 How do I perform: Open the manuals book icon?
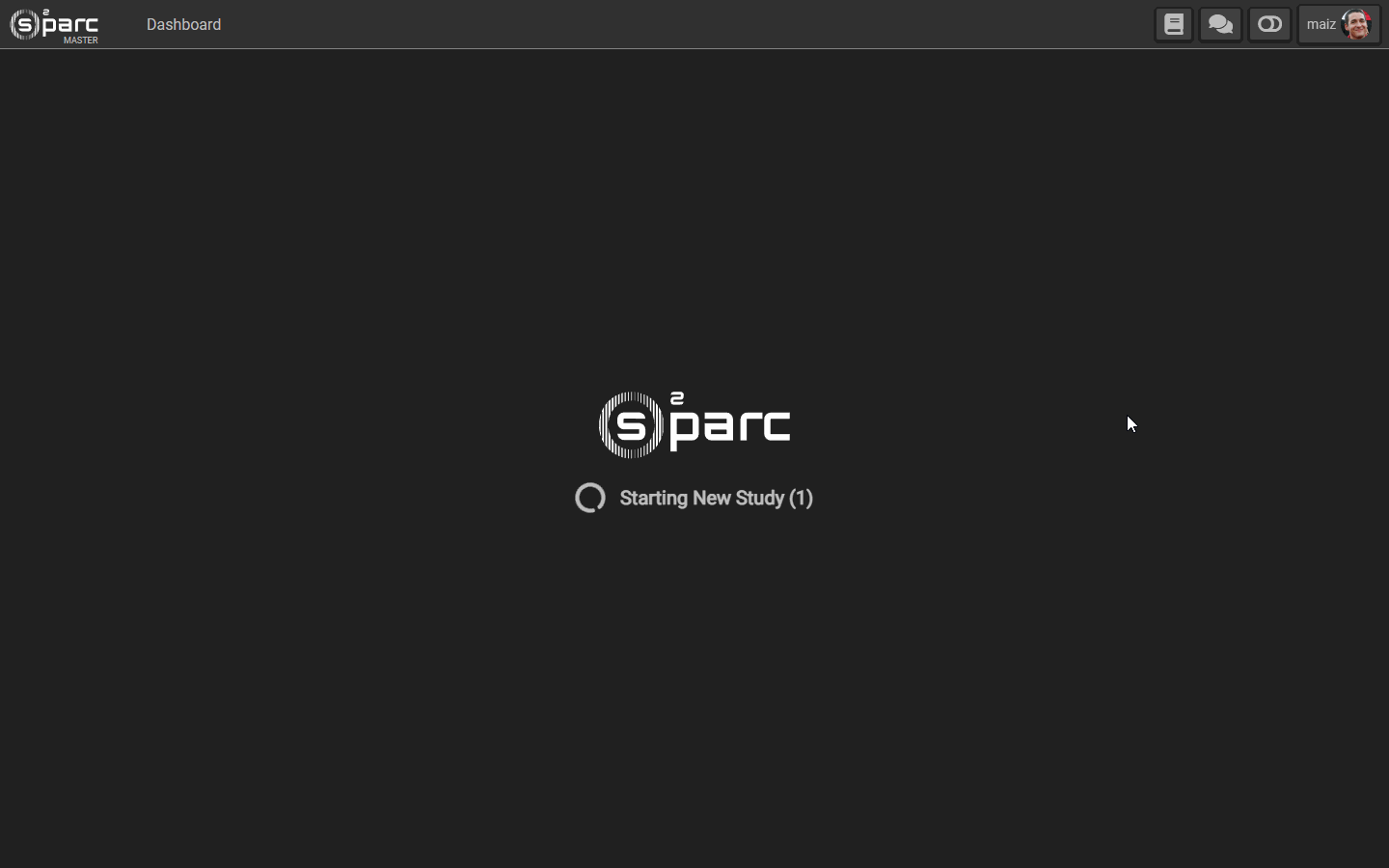coord(1174,24)
